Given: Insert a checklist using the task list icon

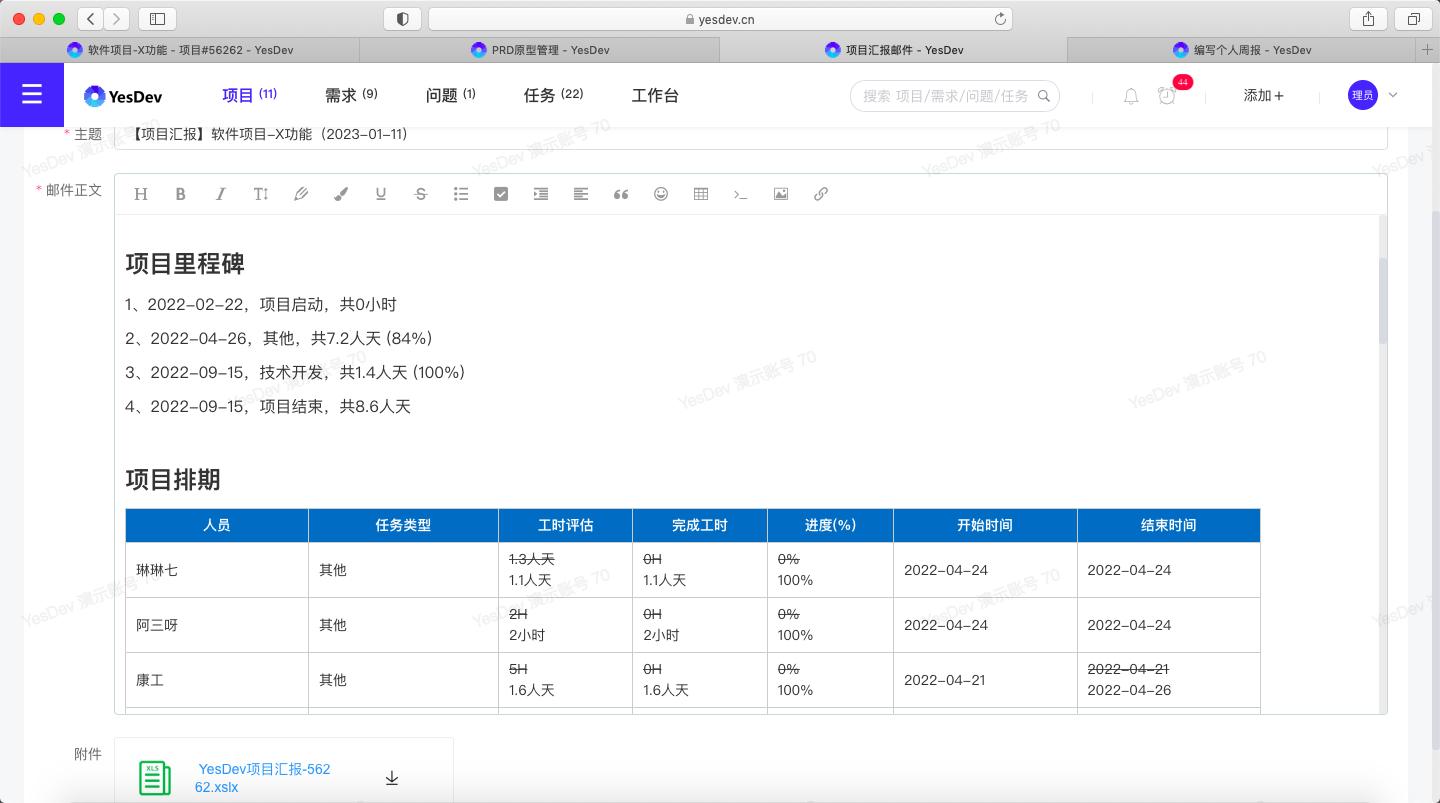Looking at the screenshot, I should point(501,193).
